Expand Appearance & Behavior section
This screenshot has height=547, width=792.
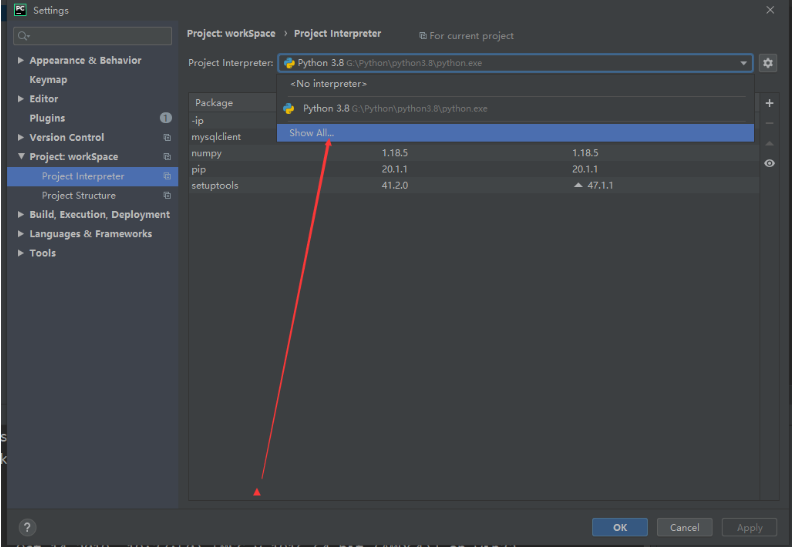click(21, 60)
